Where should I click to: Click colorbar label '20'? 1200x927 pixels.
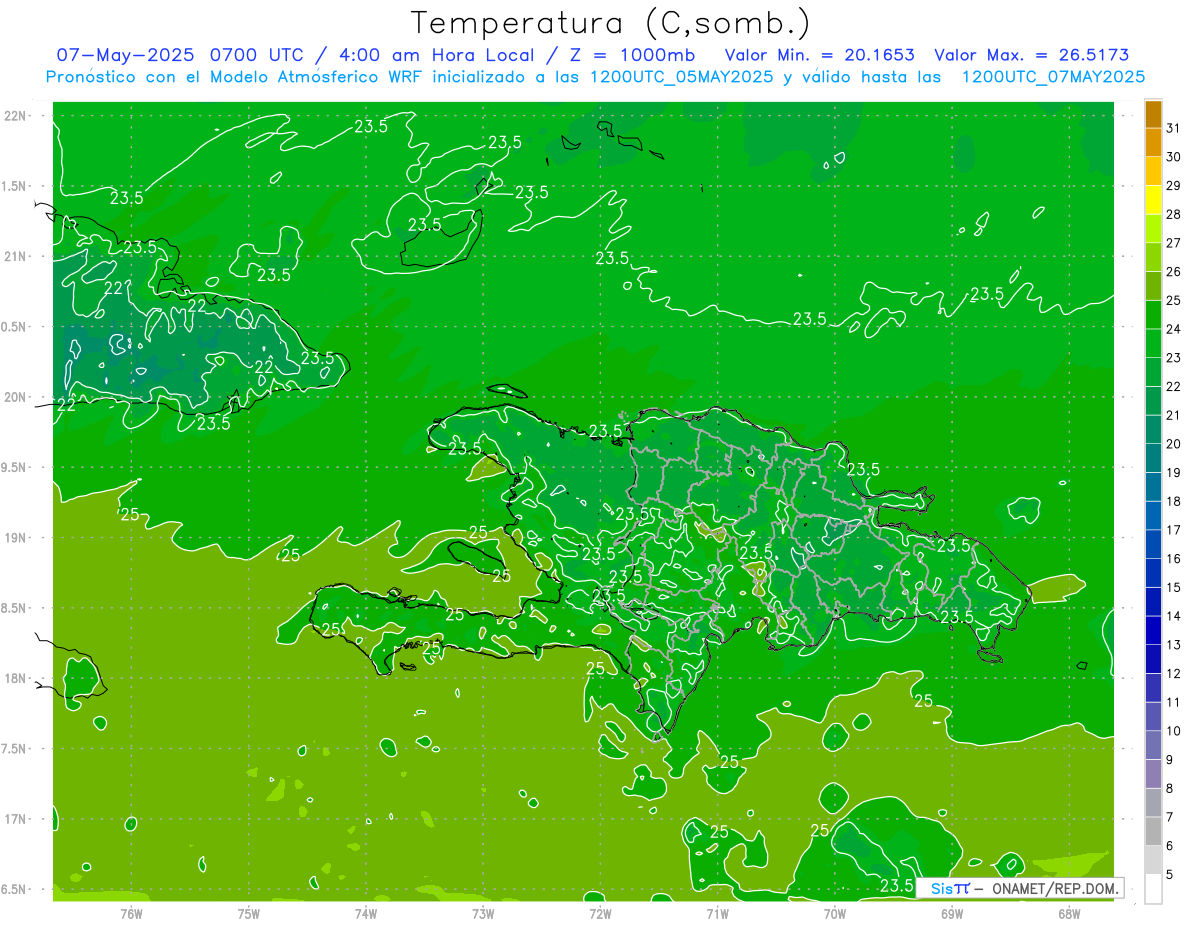[1173, 444]
